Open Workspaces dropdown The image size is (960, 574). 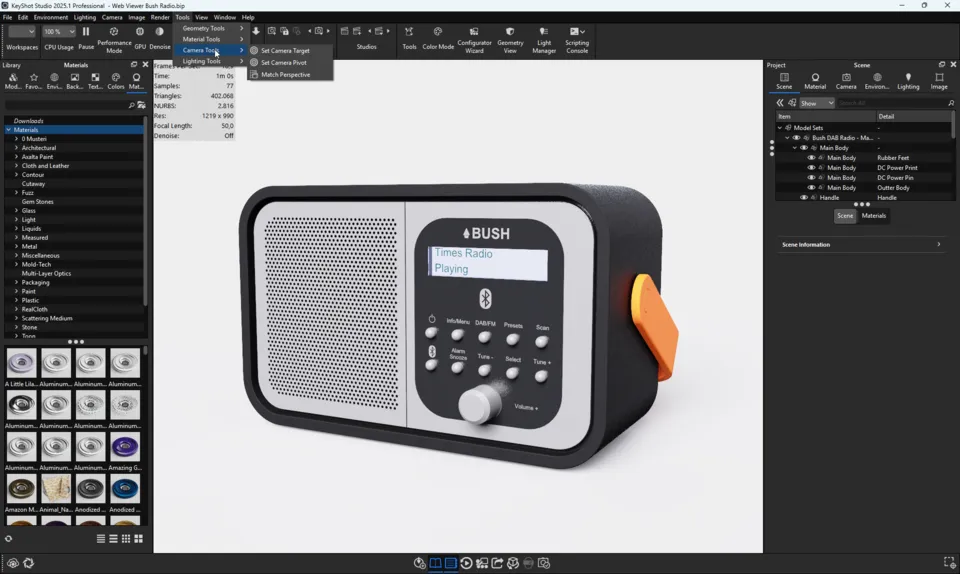[x=22, y=32]
